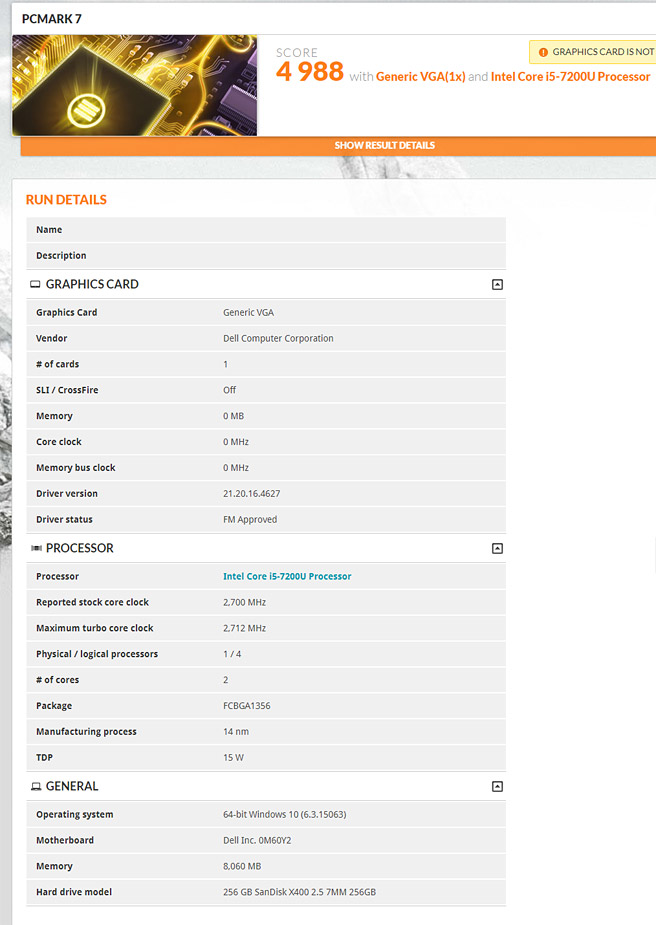Click the Off value for SLI / CrossFire
The image size is (656, 925).
[229, 390]
